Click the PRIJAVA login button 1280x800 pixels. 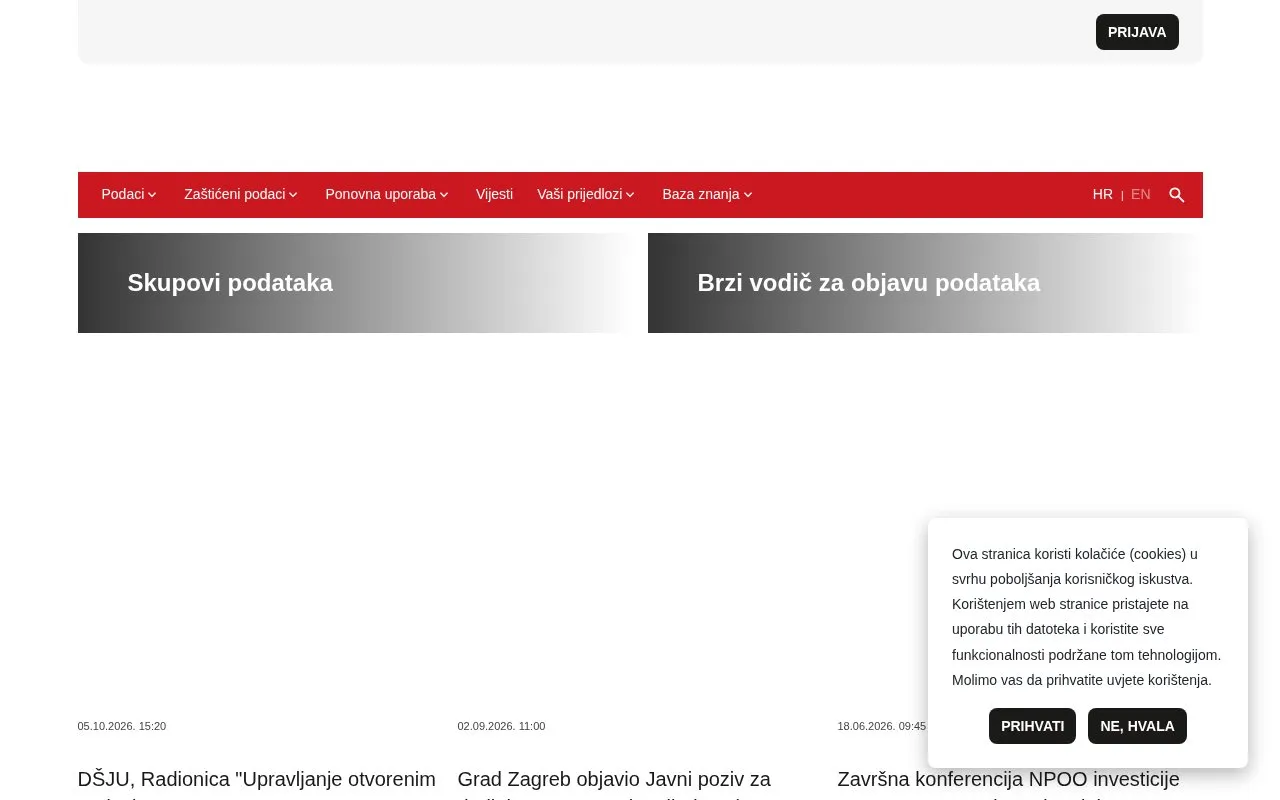click(1137, 32)
